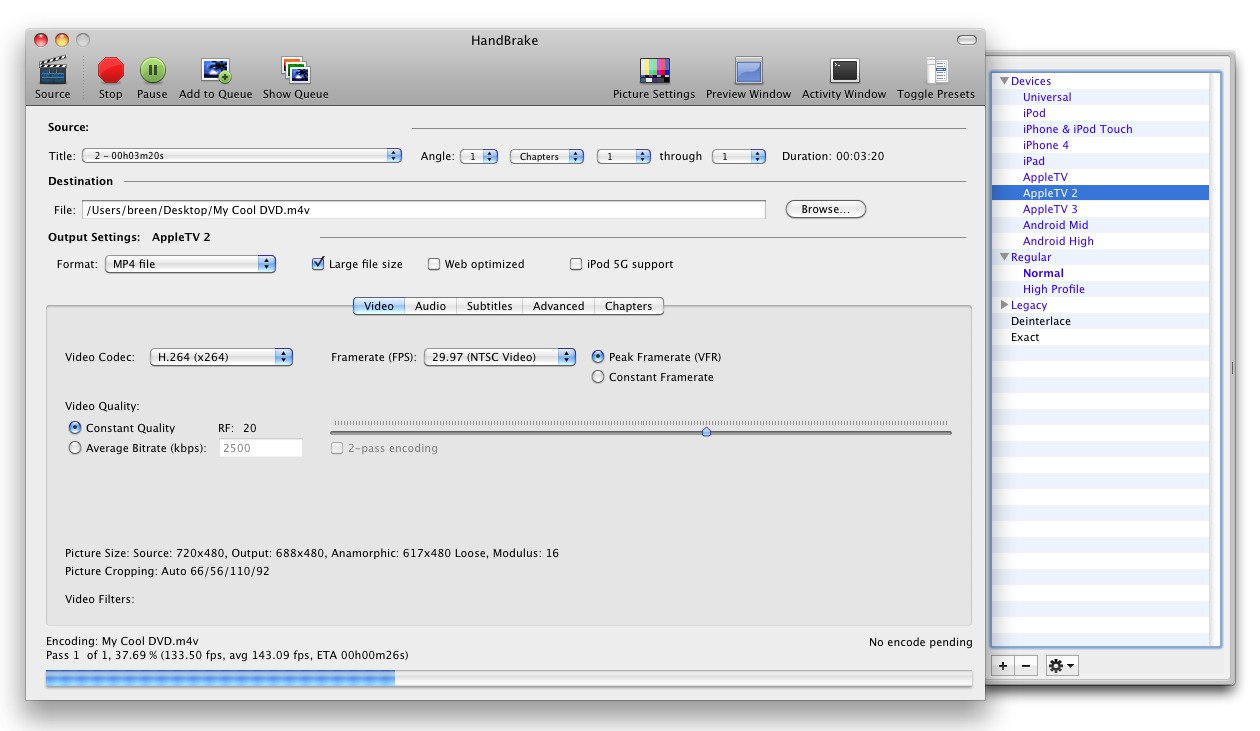Open the ending chapter dropdown after through
The height and width of the screenshot is (731, 1260).
[739, 156]
